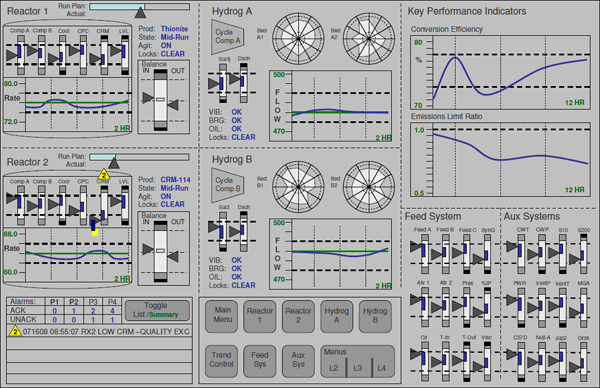Open the Cycle Comp B compressor symbol
The width and height of the screenshot is (600, 388).
228,185
